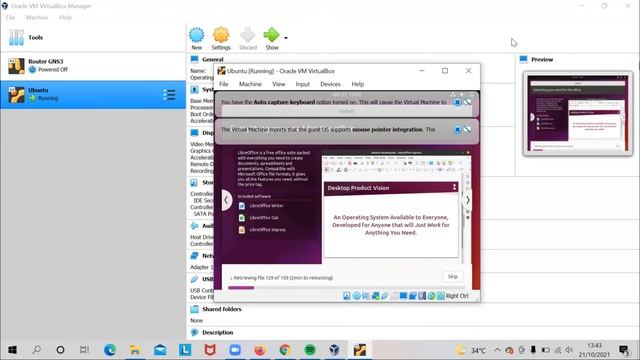Open the Show button dropdown arrow
640x360 pixels.
(286, 38)
